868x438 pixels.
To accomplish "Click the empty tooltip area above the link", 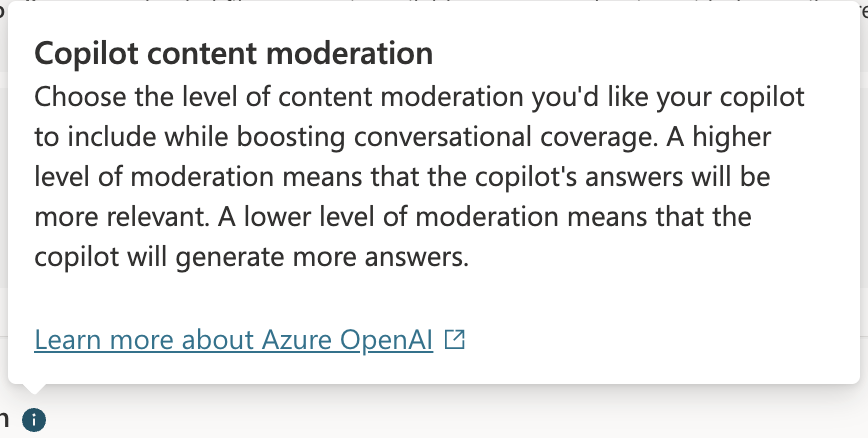I will pos(432,299).
